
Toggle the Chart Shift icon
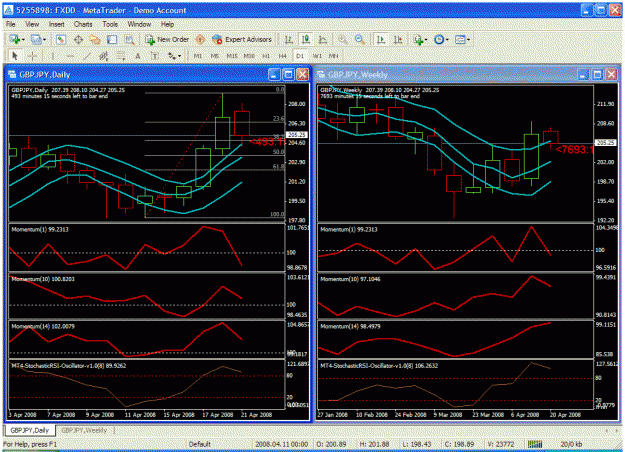pos(398,39)
